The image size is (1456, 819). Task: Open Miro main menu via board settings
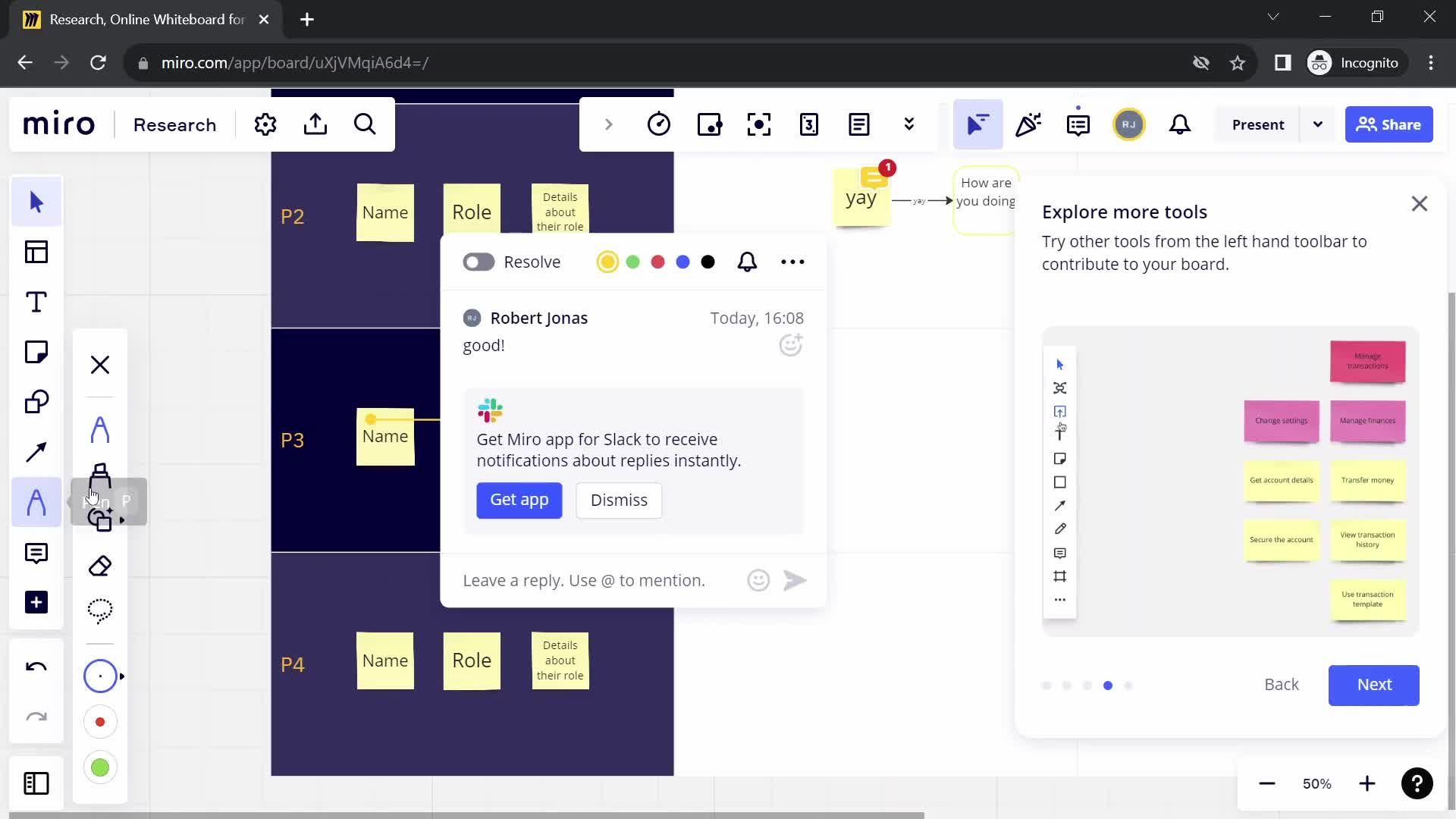click(265, 123)
